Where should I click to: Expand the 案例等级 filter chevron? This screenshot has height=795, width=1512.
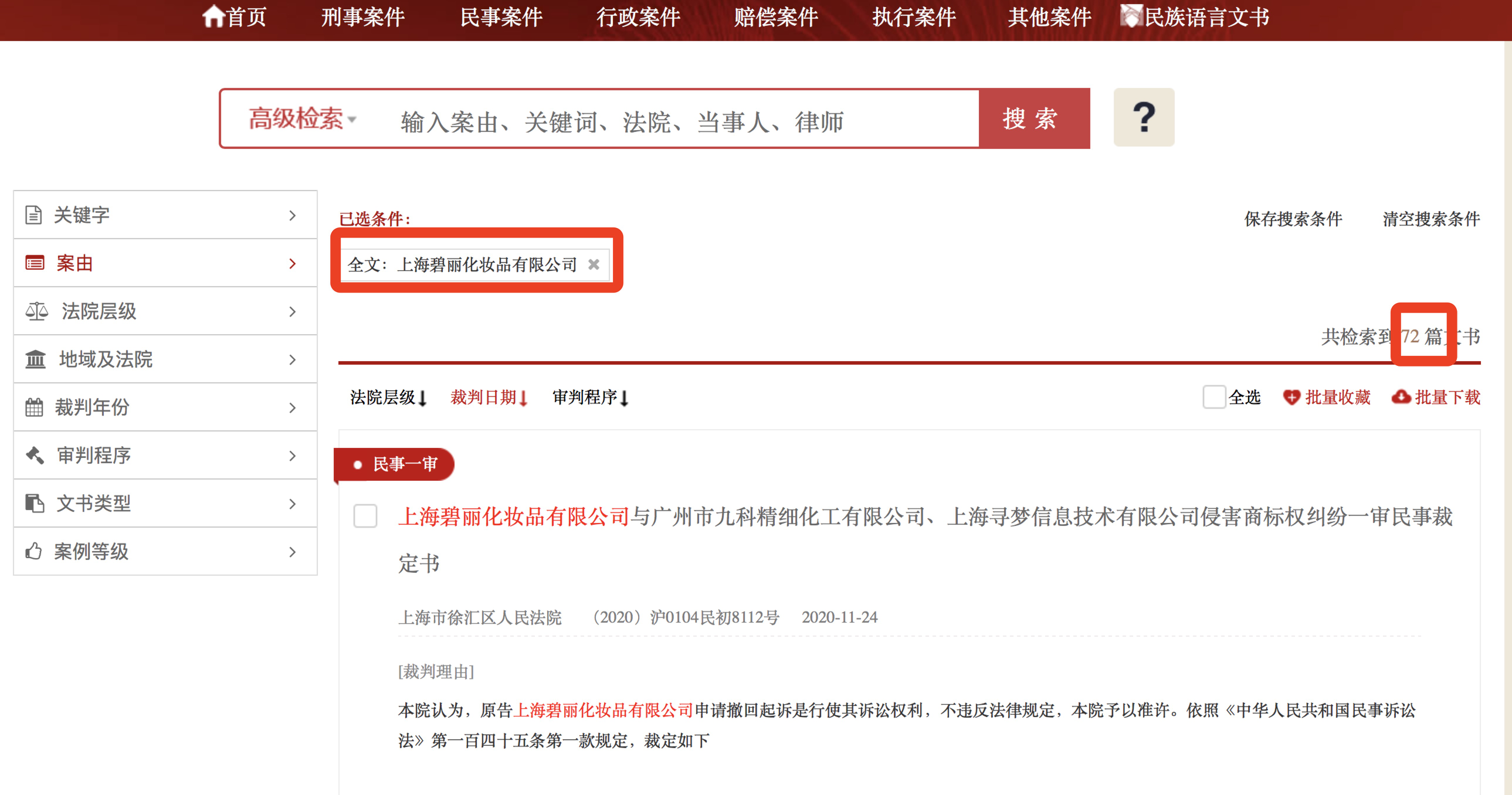coord(292,552)
